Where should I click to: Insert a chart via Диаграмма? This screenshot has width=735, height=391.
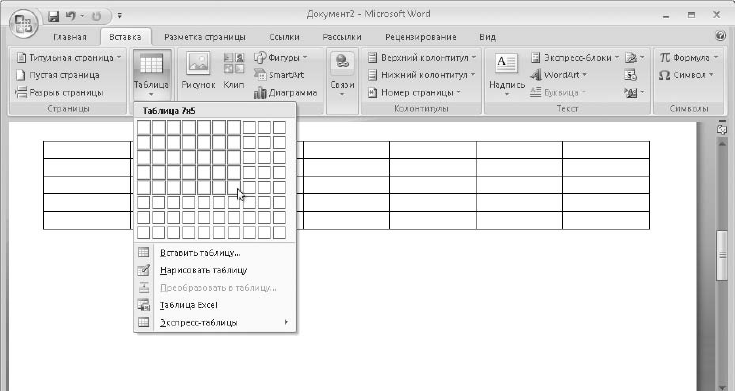point(285,93)
